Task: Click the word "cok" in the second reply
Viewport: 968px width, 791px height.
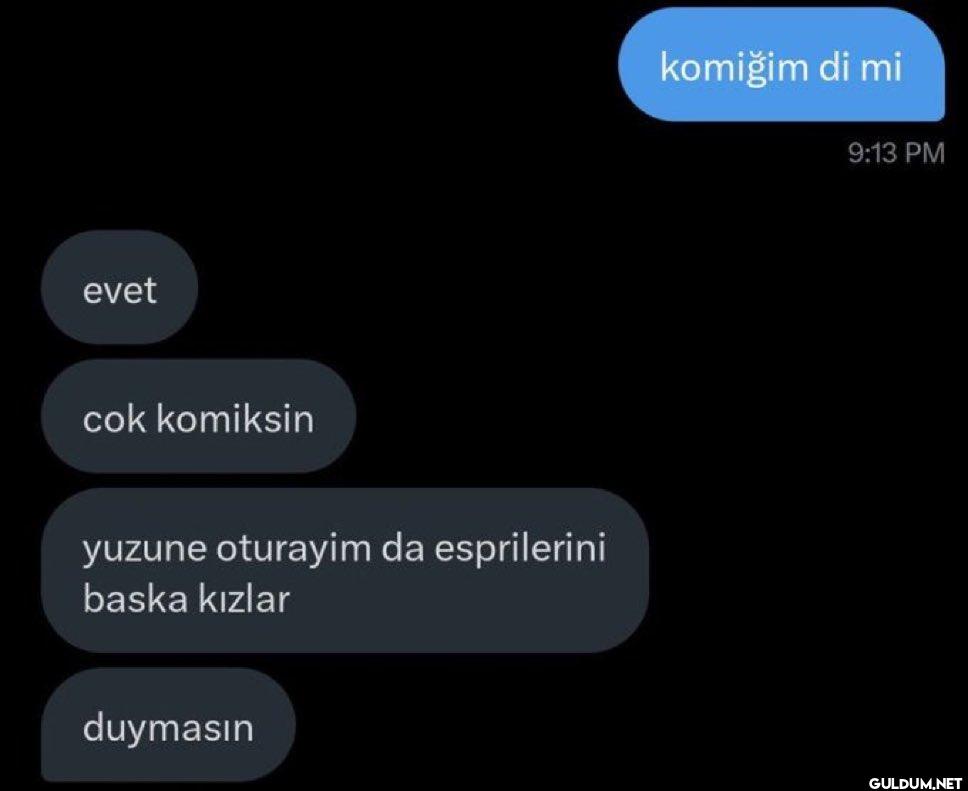Action: [114, 419]
